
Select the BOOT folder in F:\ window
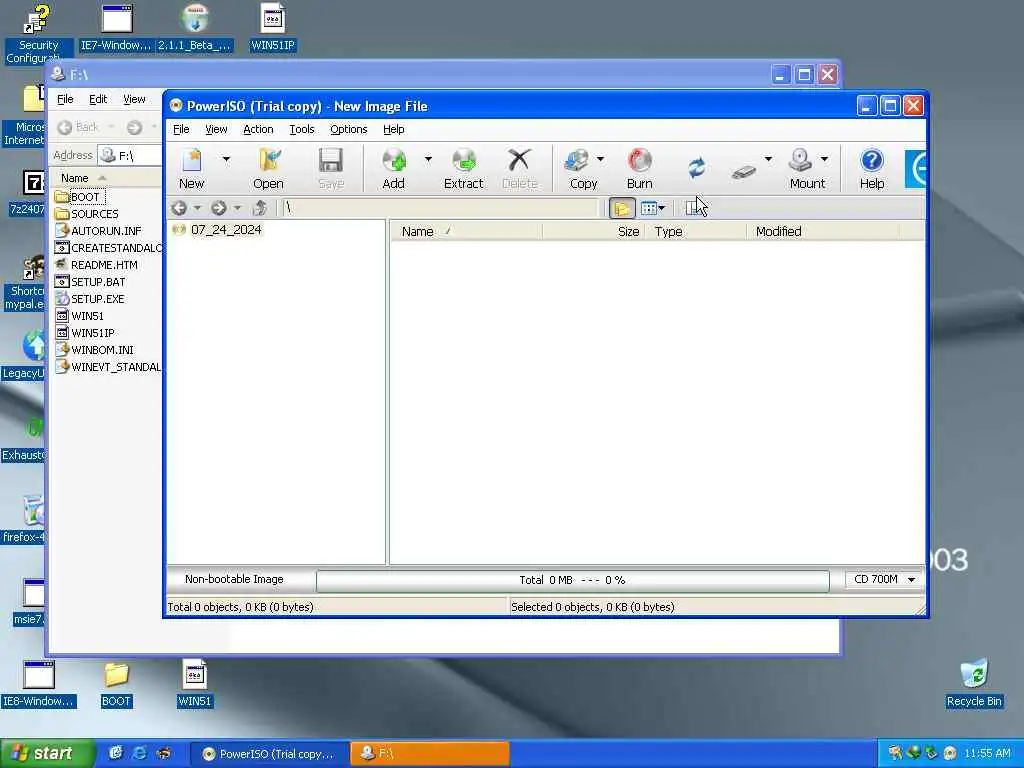(x=85, y=197)
